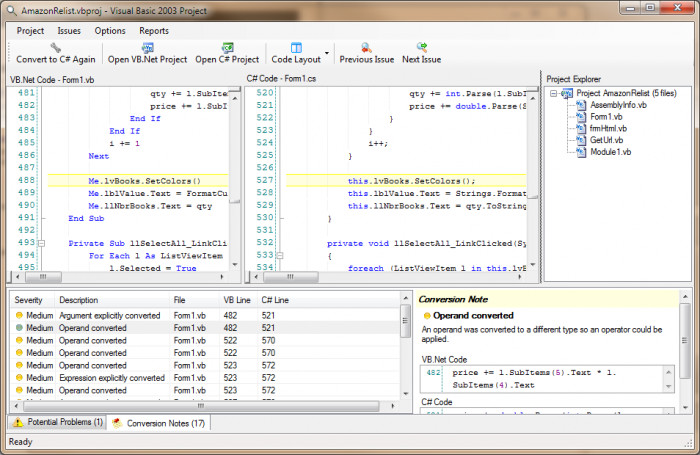
Task: Select frmHtml.vb file icon in Project Explorer
Action: pos(581,128)
